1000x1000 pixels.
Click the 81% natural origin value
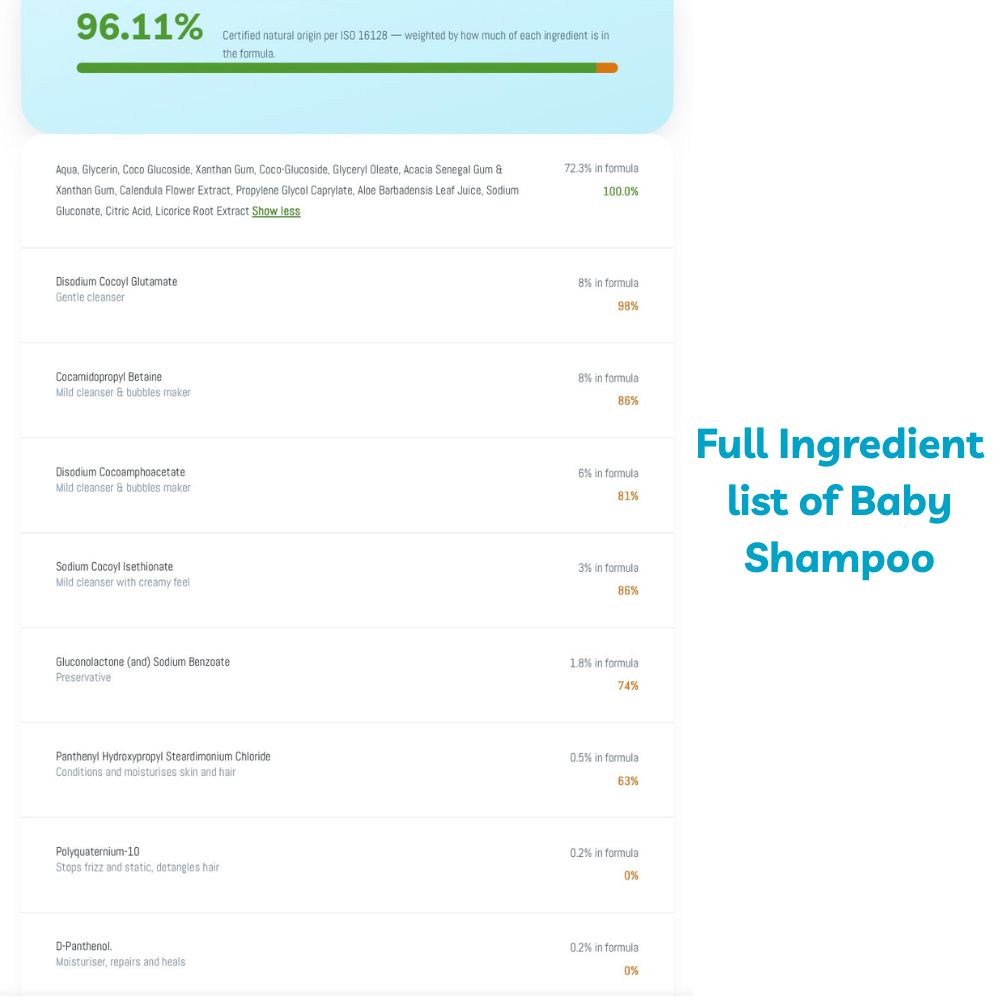628,496
